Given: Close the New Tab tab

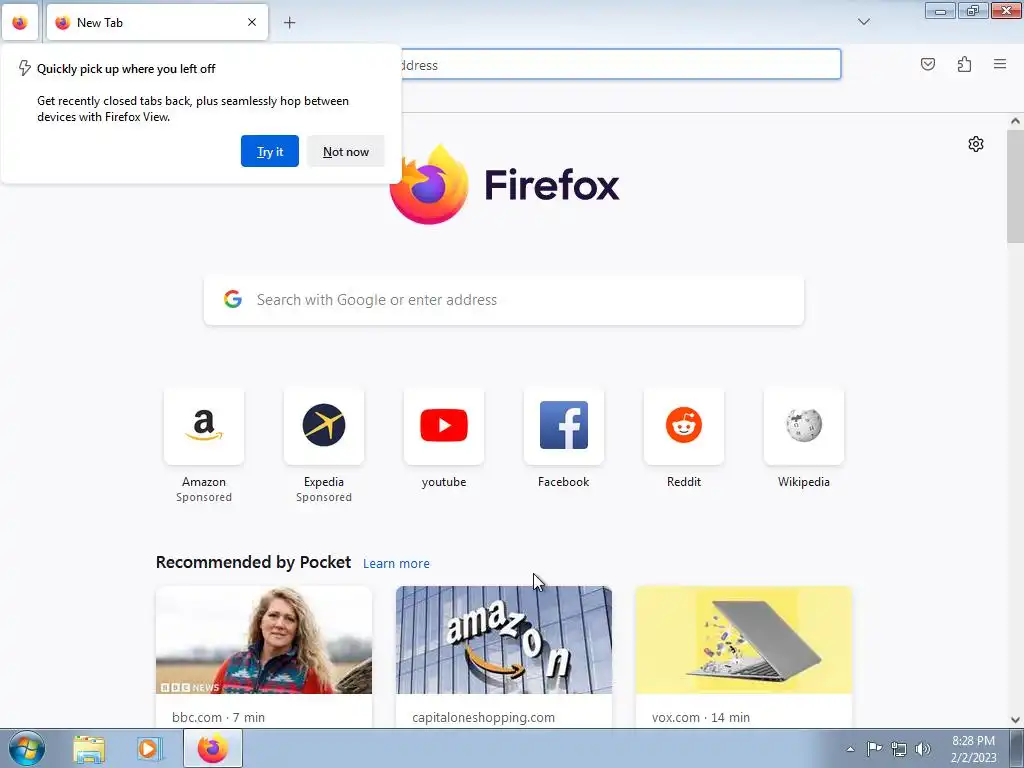Looking at the screenshot, I should coord(251,22).
